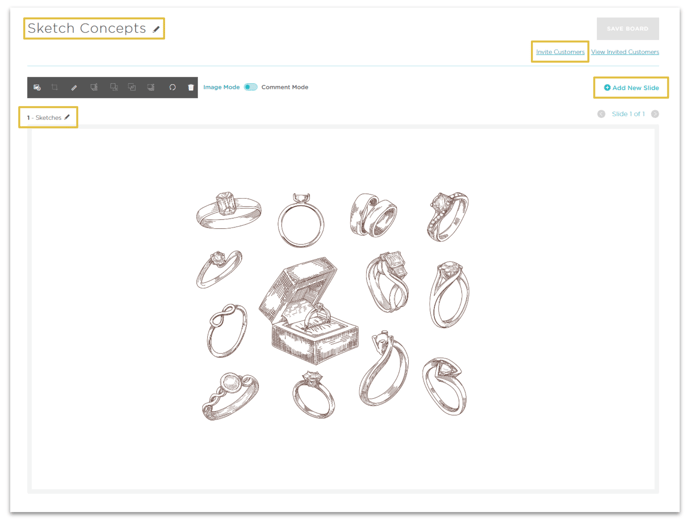This screenshot has width=688, height=521.
Task: Select the crop tool in toolbar
Action: [54, 87]
